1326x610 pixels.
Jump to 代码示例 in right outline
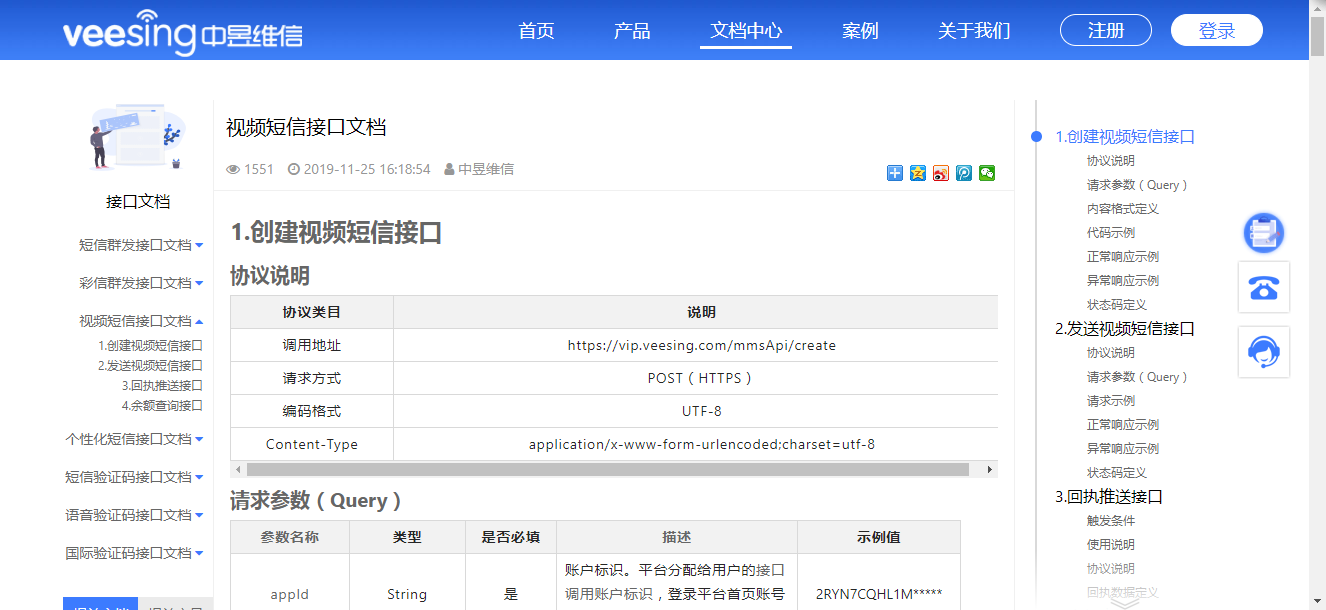1111,233
